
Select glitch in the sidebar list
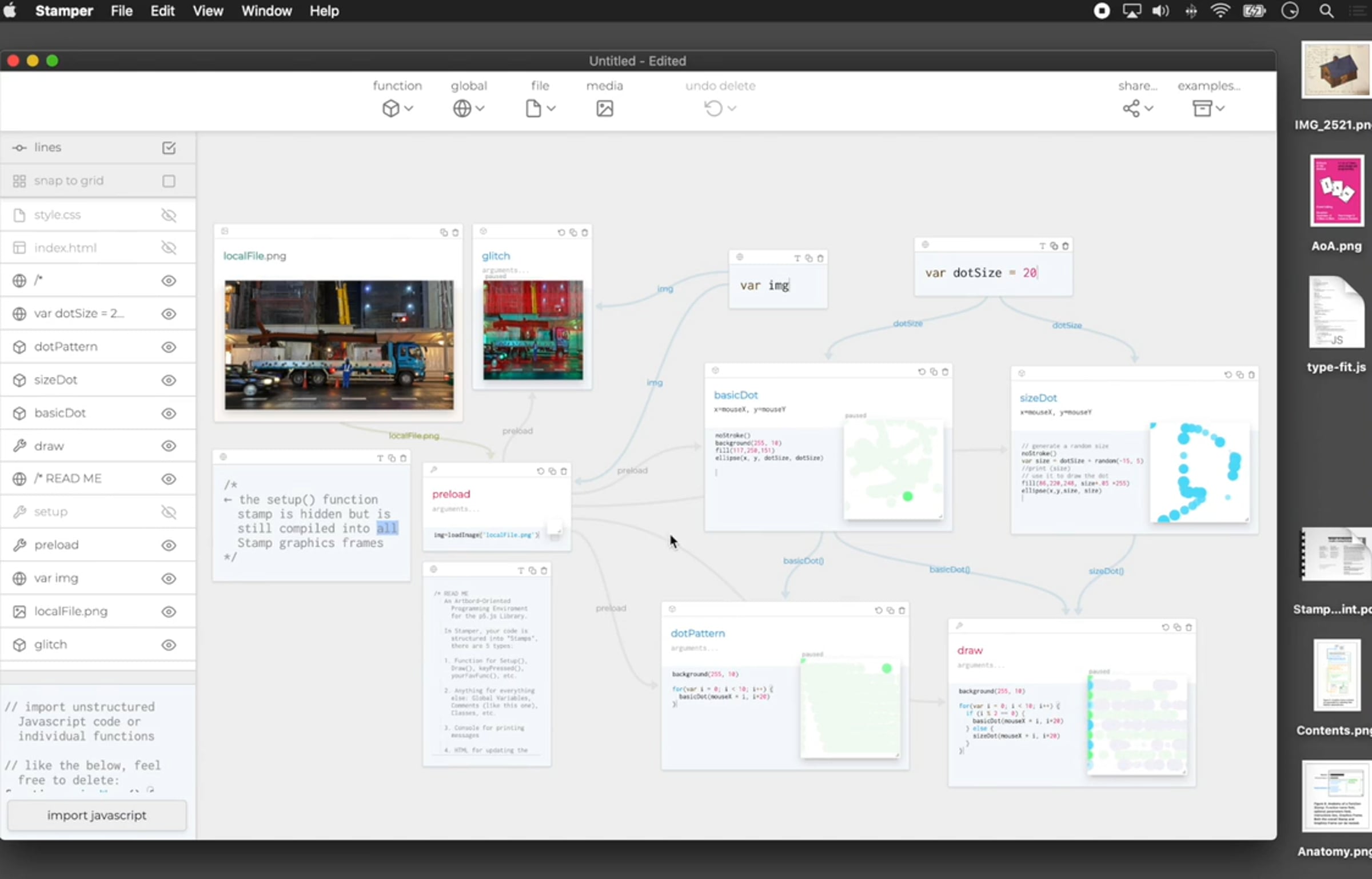click(98, 645)
